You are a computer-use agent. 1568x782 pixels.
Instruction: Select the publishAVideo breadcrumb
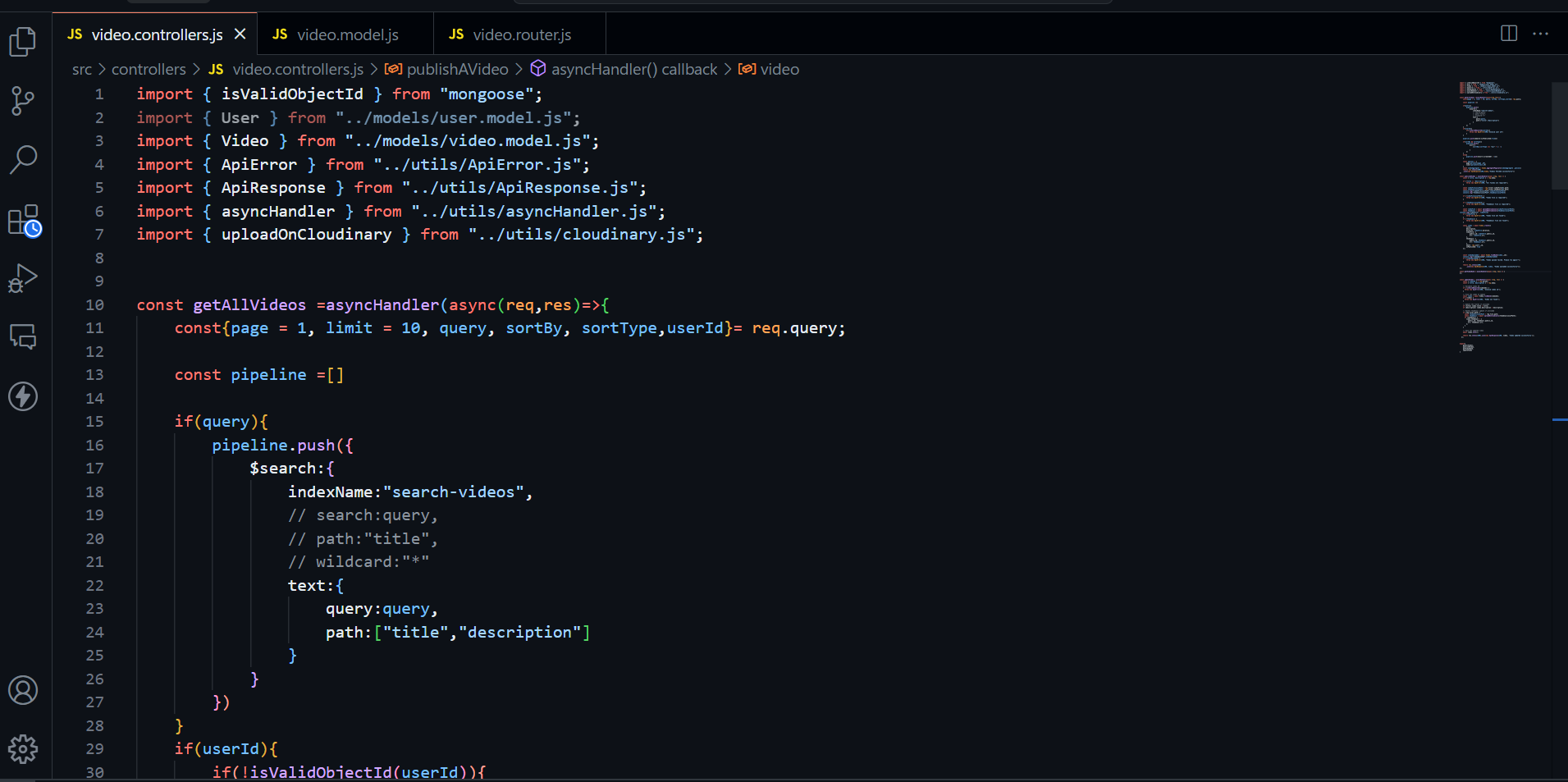(447, 70)
